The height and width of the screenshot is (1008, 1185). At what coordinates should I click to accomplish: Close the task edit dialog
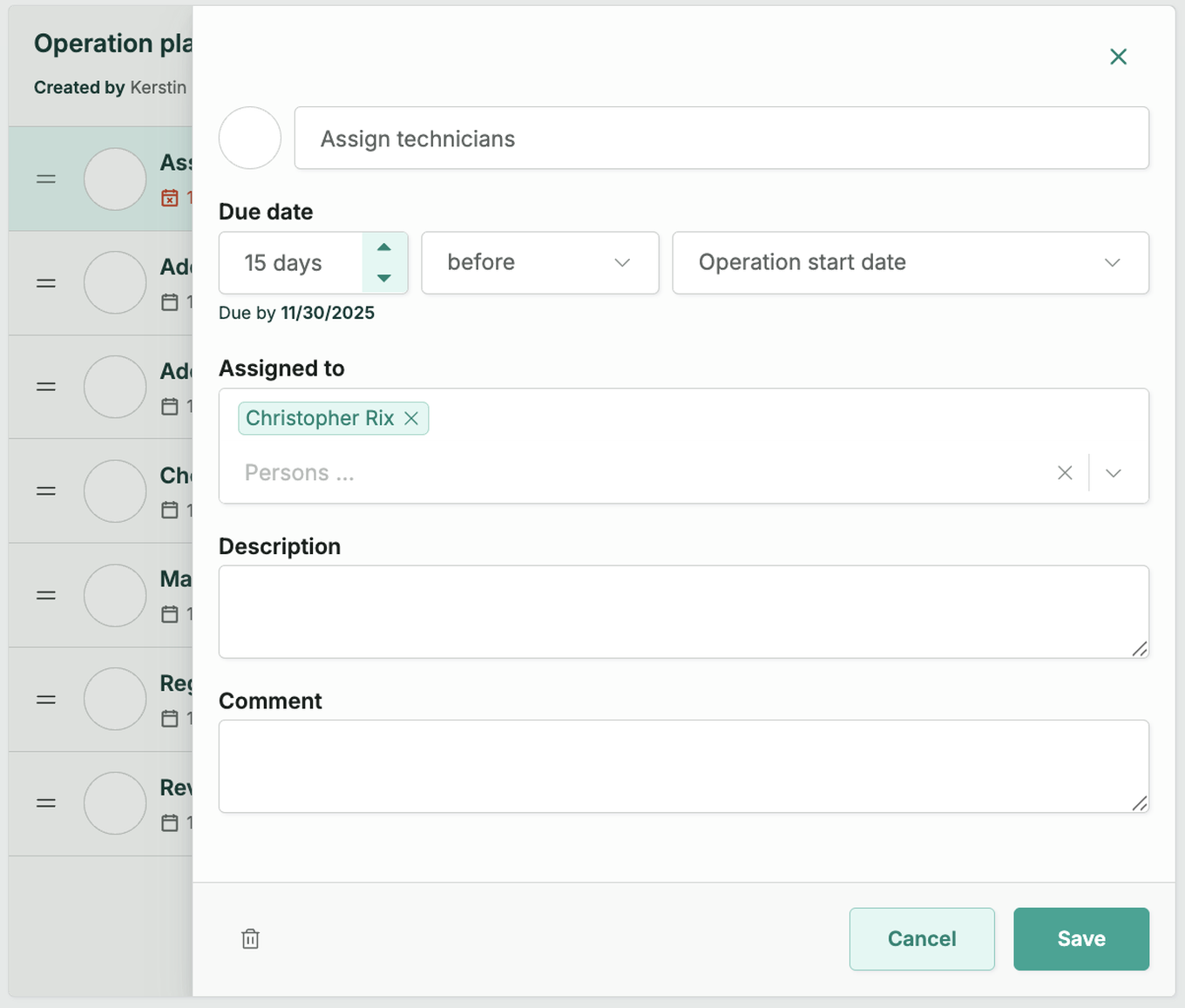[x=1118, y=57]
